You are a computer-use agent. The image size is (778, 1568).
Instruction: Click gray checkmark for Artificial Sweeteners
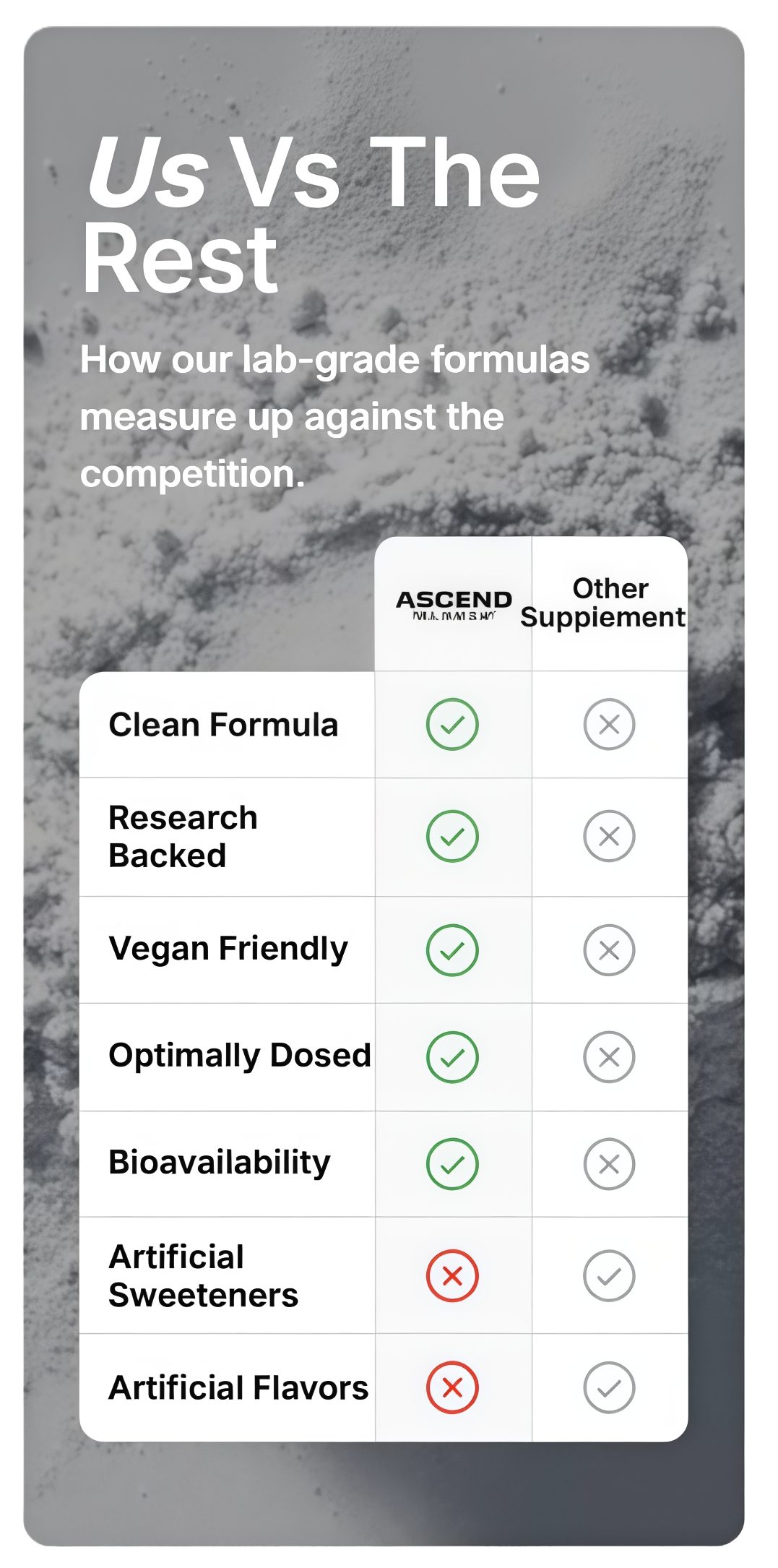(609, 1275)
